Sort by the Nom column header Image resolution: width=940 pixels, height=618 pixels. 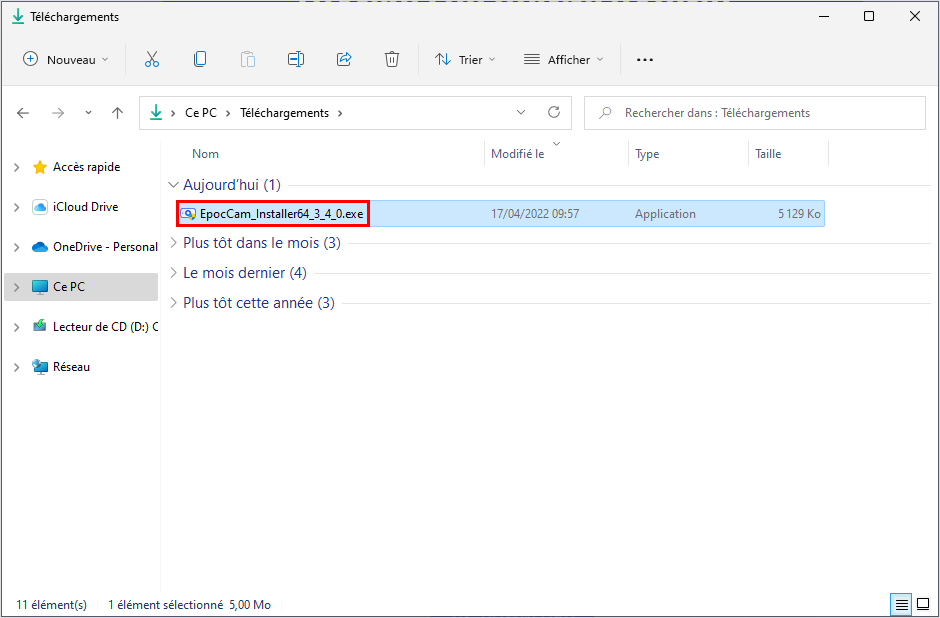pyautogui.click(x=206, y=153)
